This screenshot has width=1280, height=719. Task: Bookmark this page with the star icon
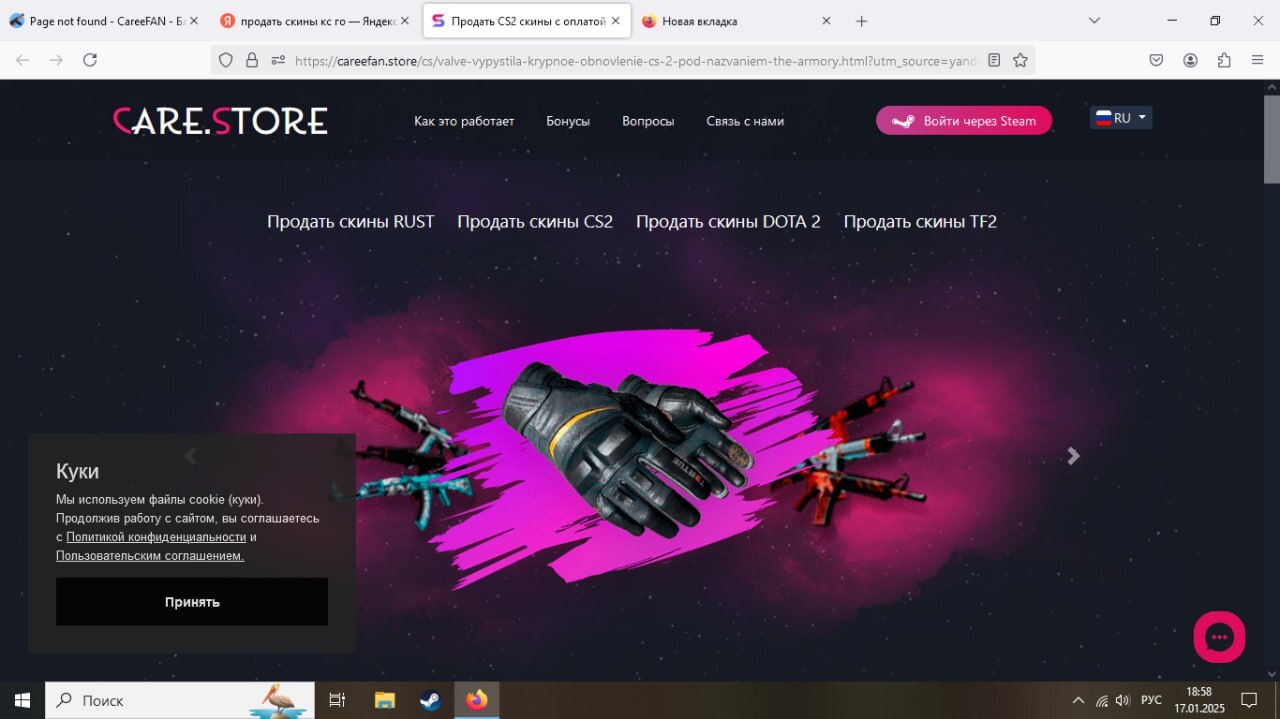(1020, 60)
